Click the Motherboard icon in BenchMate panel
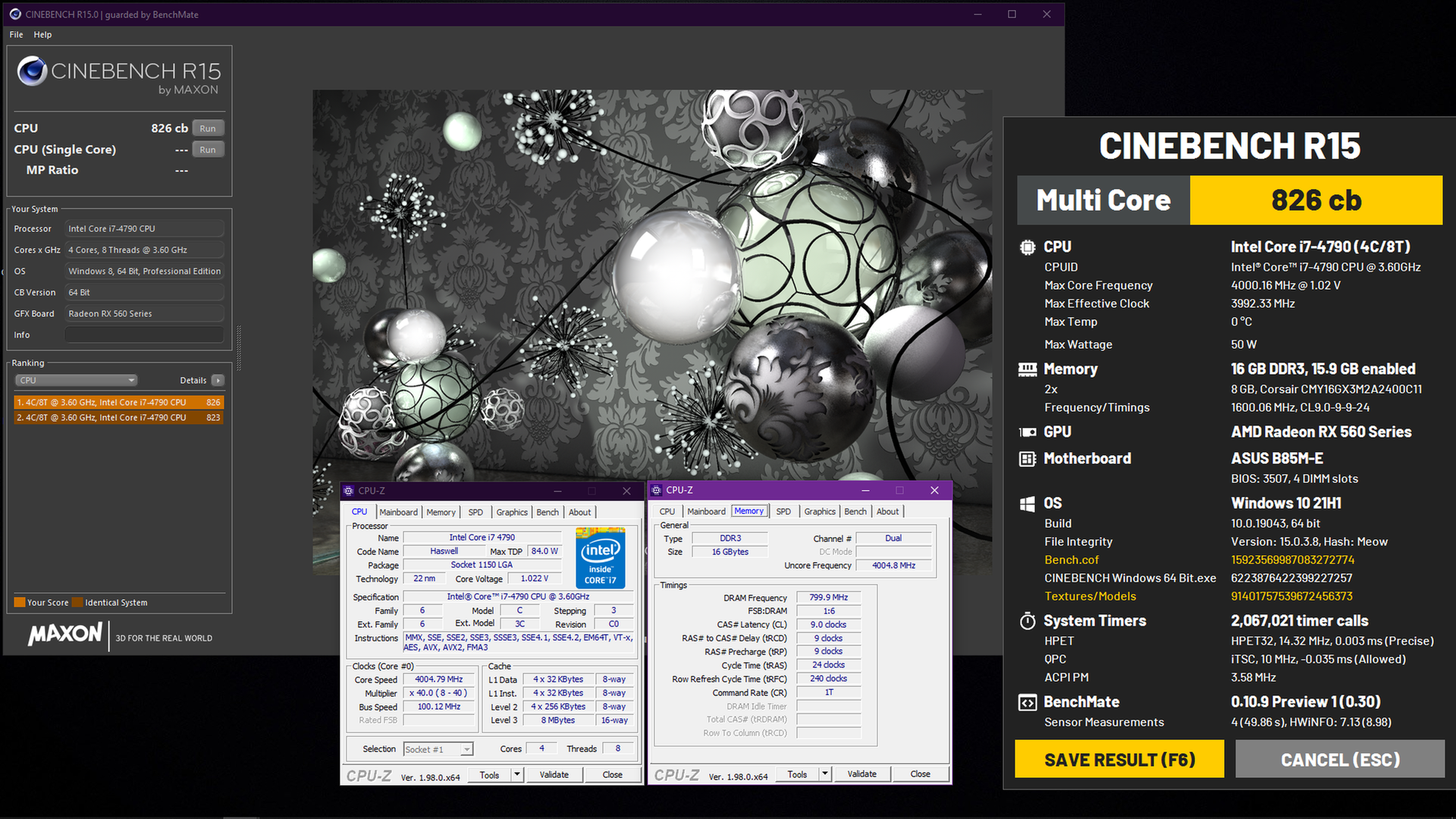 pos(1027,459)
